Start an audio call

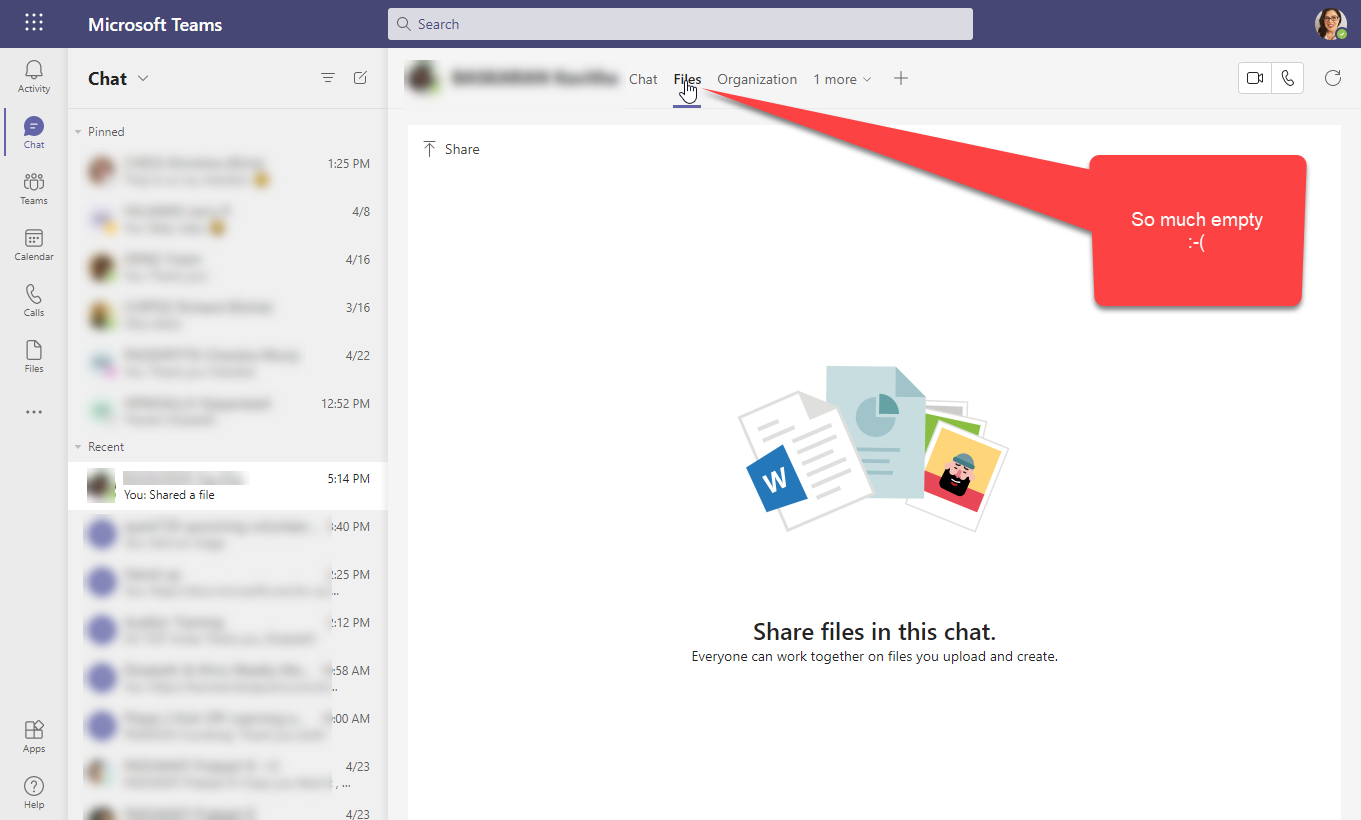click(1287, 78)
